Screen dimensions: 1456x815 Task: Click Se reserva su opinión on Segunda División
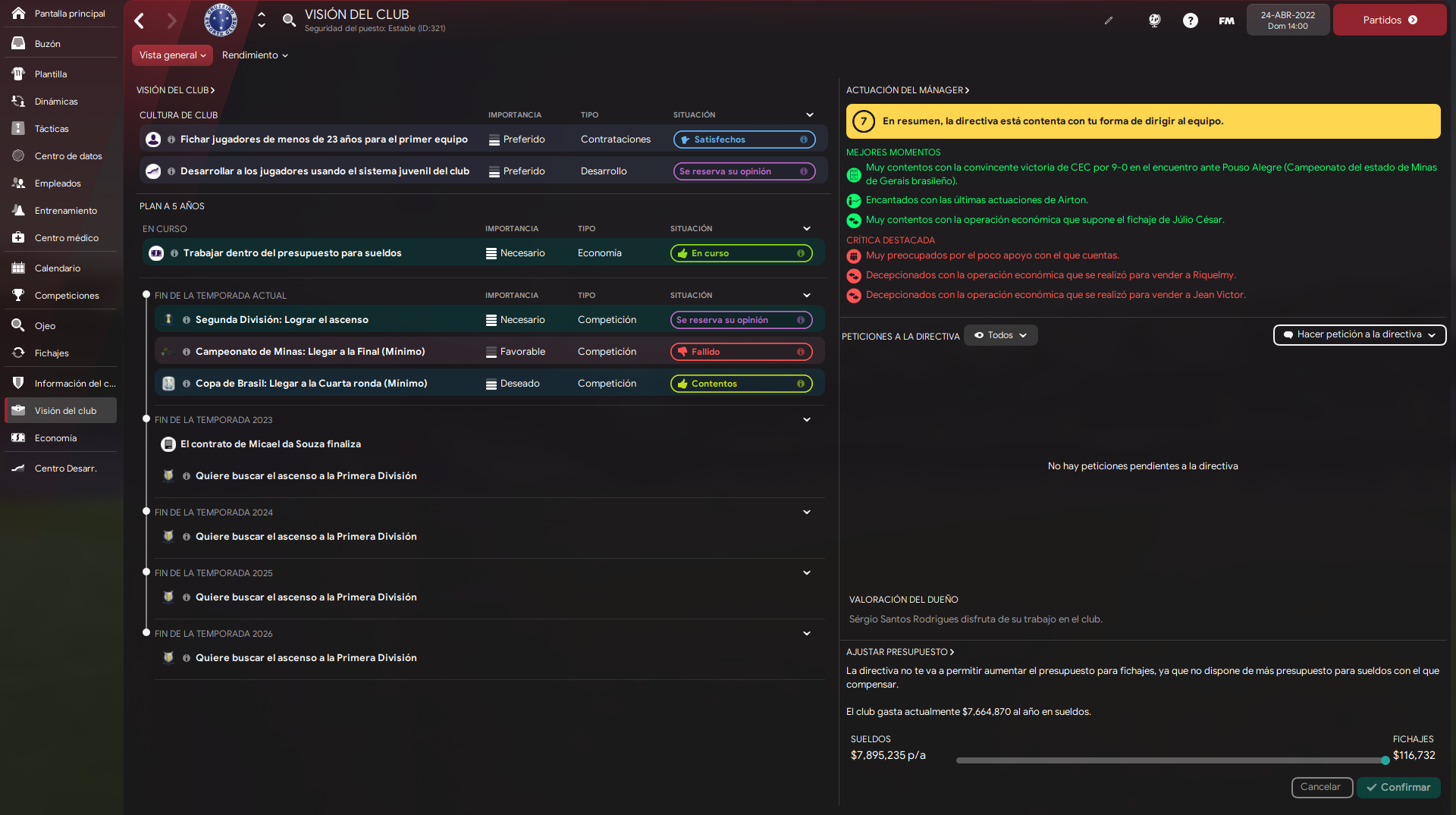(741, 320)
